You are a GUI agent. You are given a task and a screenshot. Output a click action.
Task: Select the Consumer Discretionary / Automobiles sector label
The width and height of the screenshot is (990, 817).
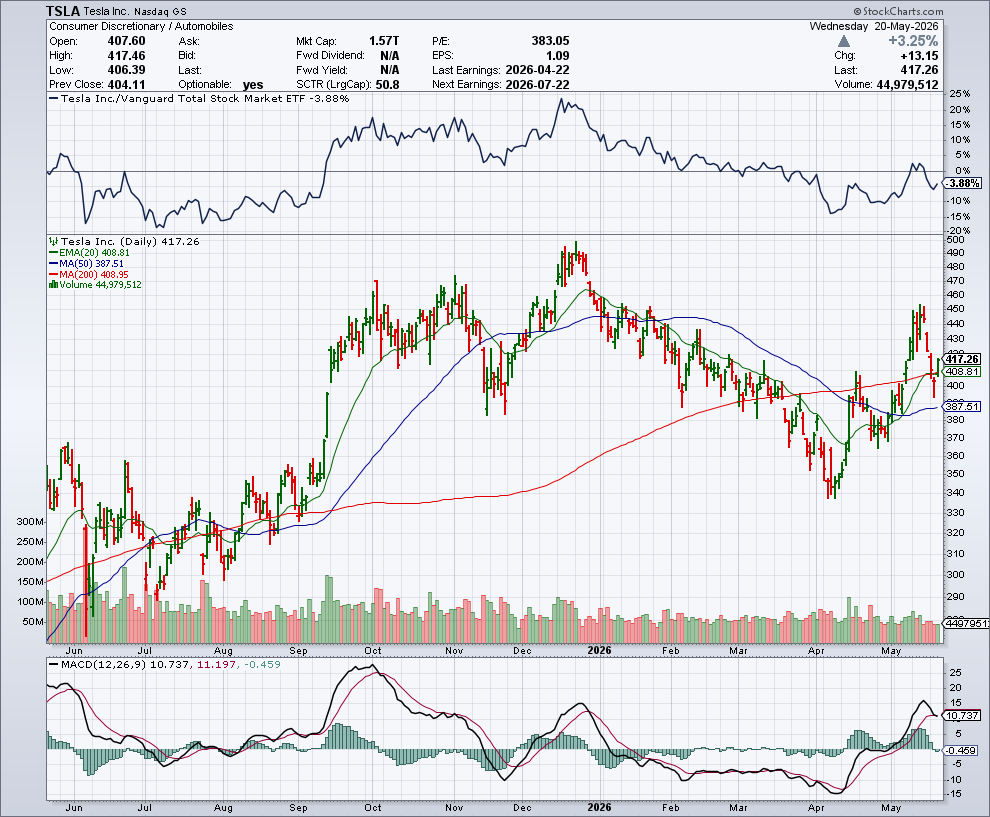pyautogui.click(x=141, y=27)
